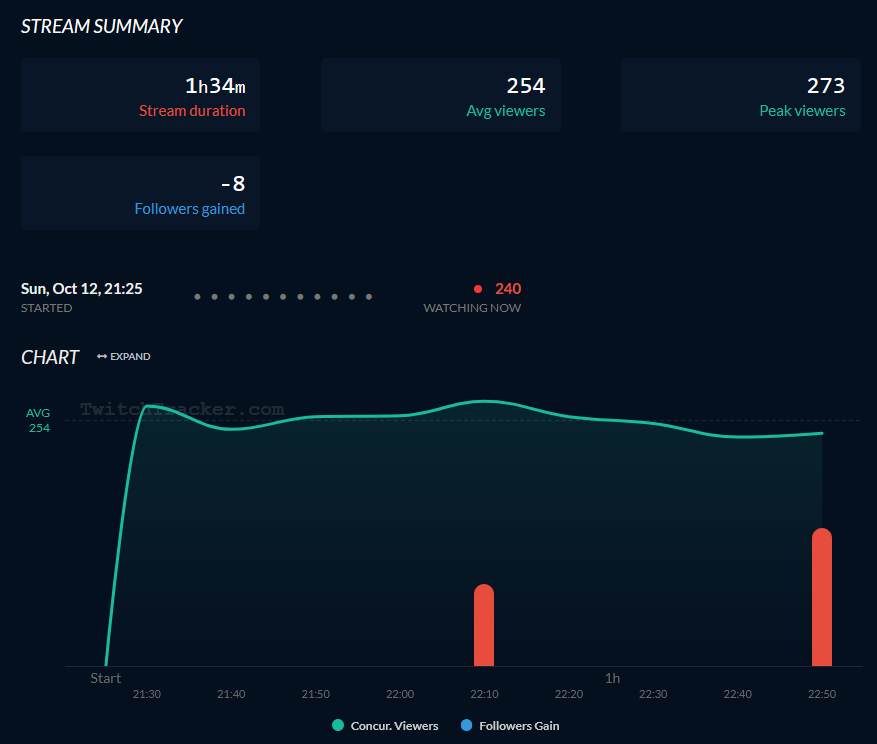Click the STREAM SUMMARY heading
Screen dimensions: 877x744
[x=101, y=26]
